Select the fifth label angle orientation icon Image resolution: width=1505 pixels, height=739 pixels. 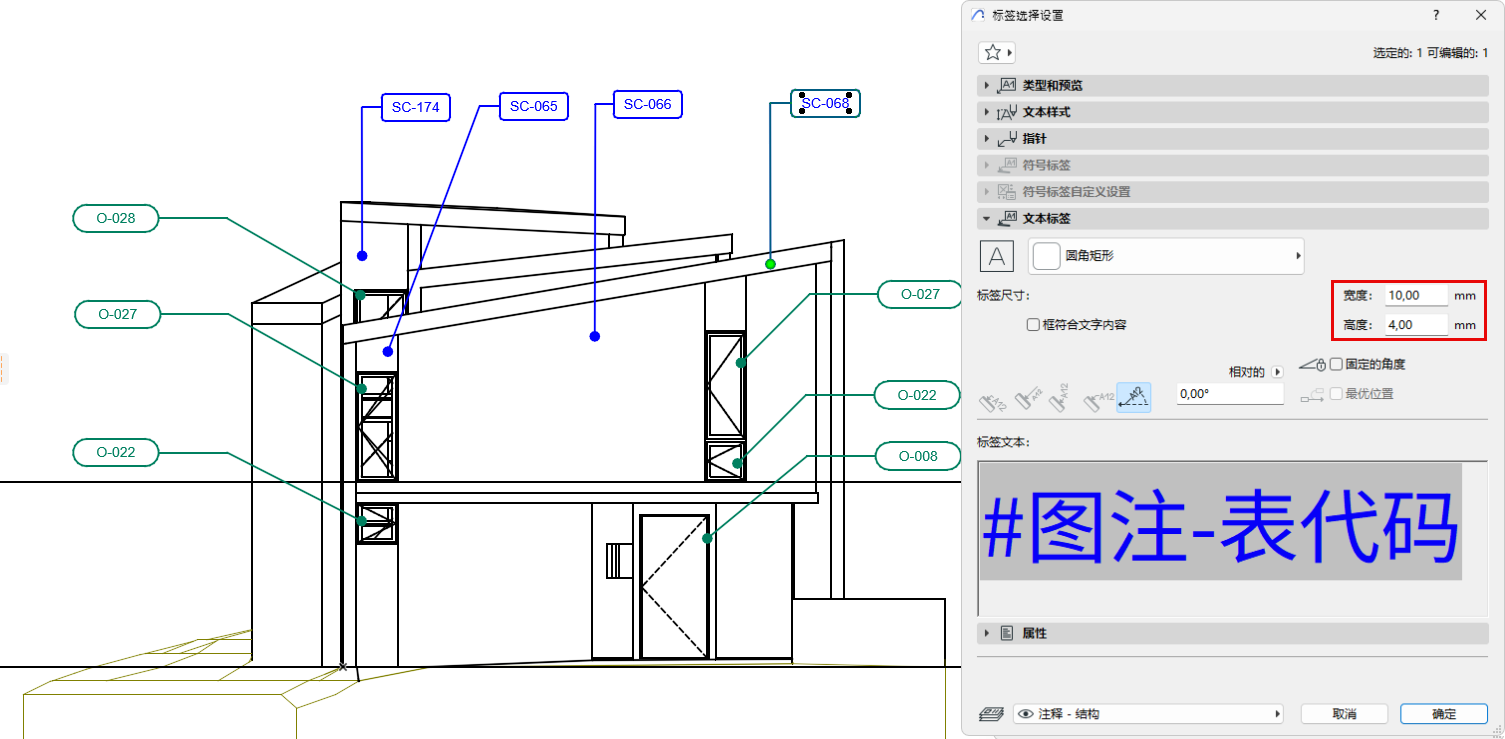pyautogui.click(x=1133, y=397)
